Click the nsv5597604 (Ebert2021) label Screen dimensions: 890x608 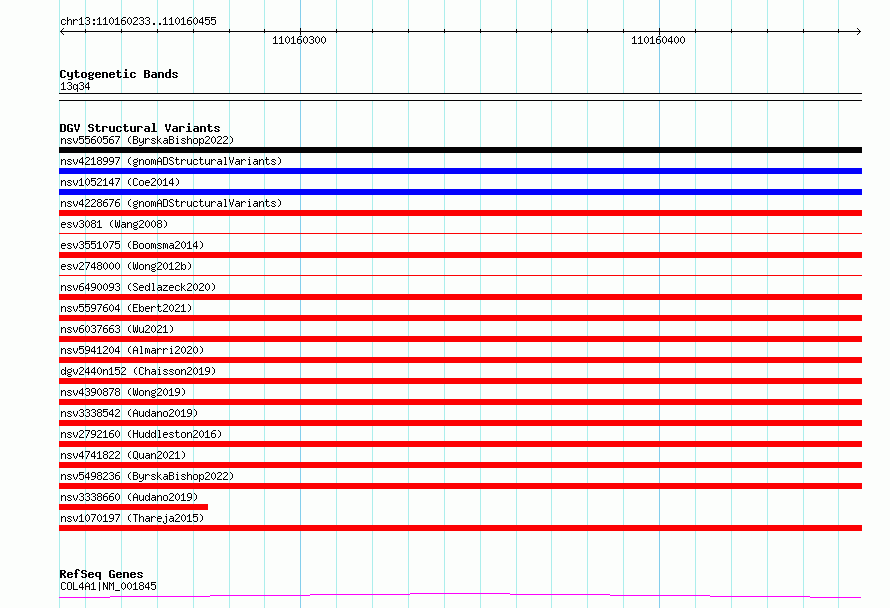pyautogui.click(x=126, y=308)
